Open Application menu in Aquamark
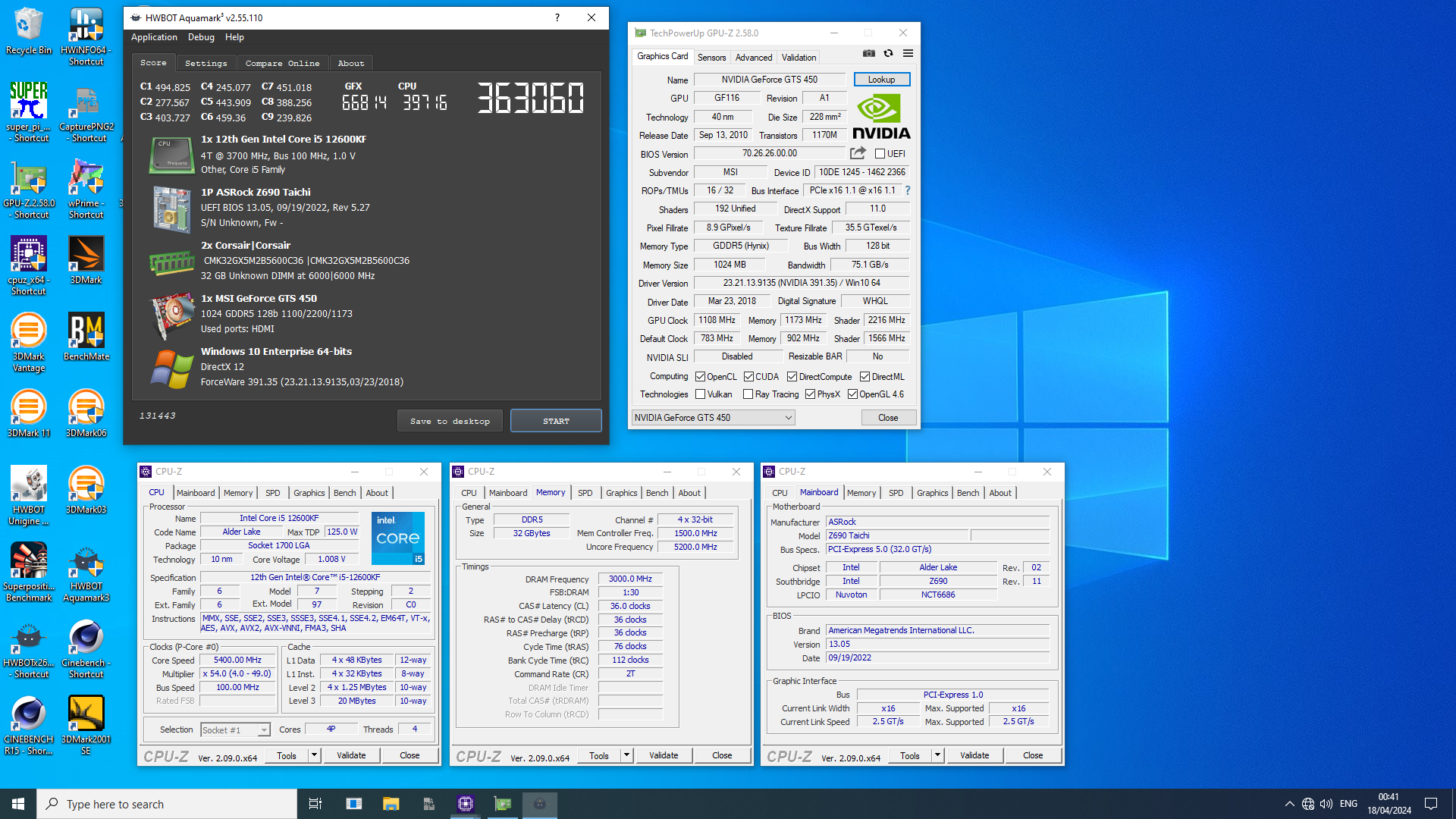 [154, 37]
